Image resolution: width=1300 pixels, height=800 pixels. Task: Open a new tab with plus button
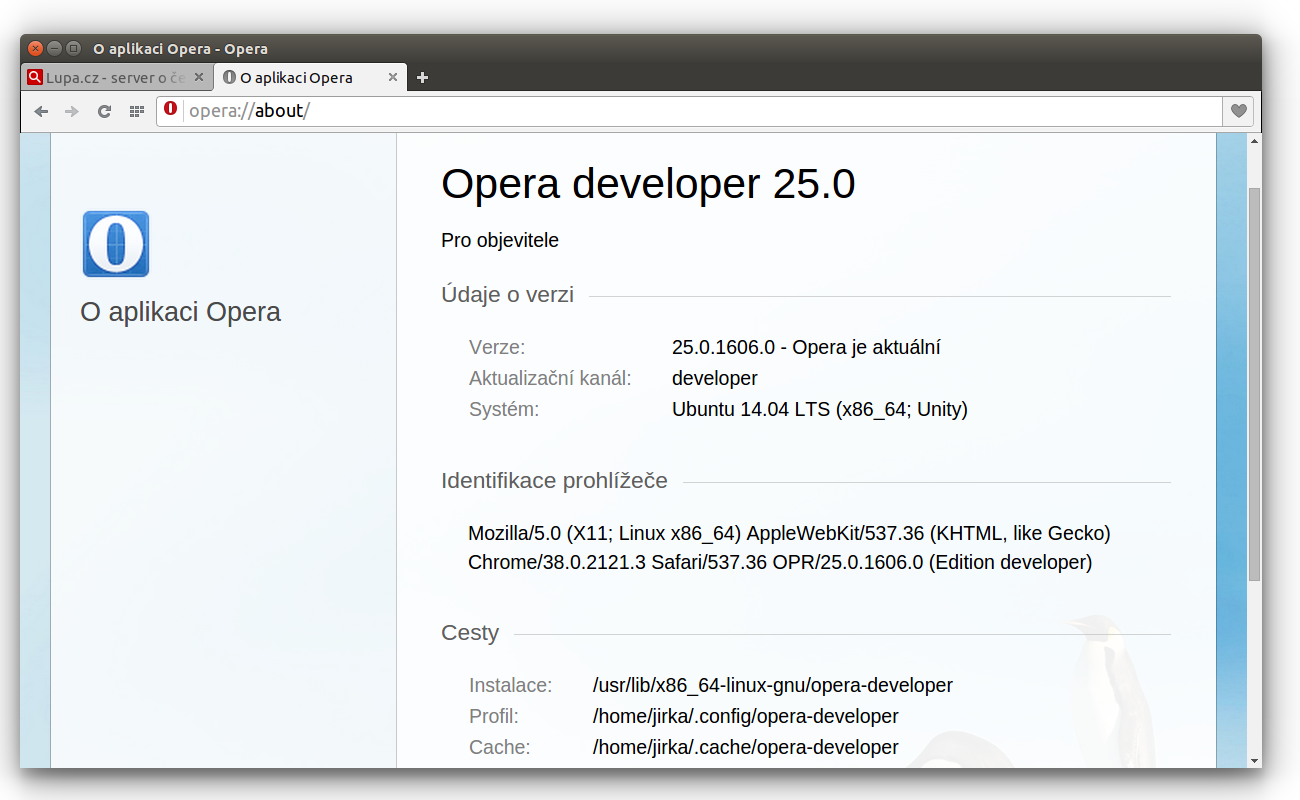click(x=422, y=78)
